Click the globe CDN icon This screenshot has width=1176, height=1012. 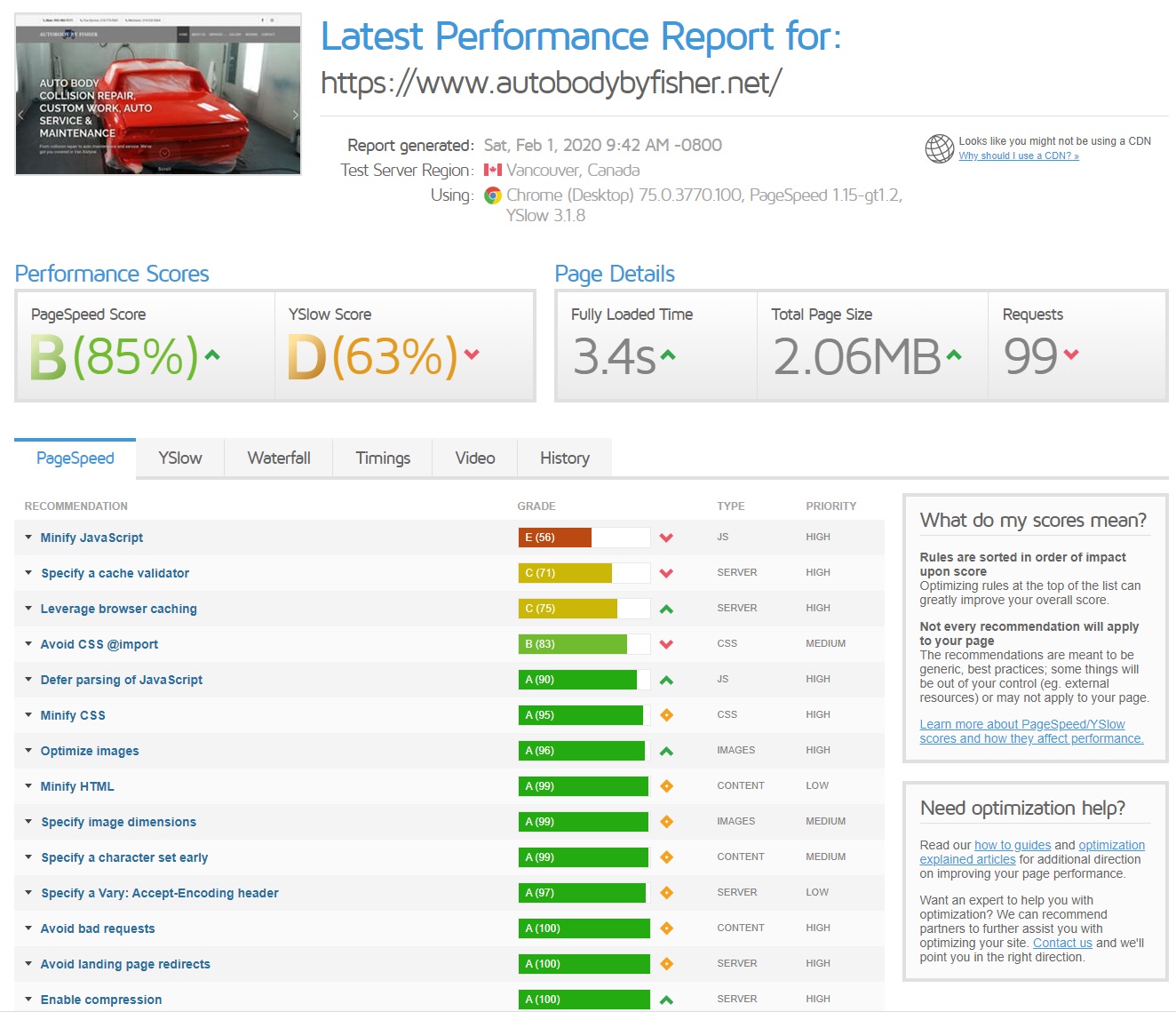pyautogui.click(x=939, y=148)
